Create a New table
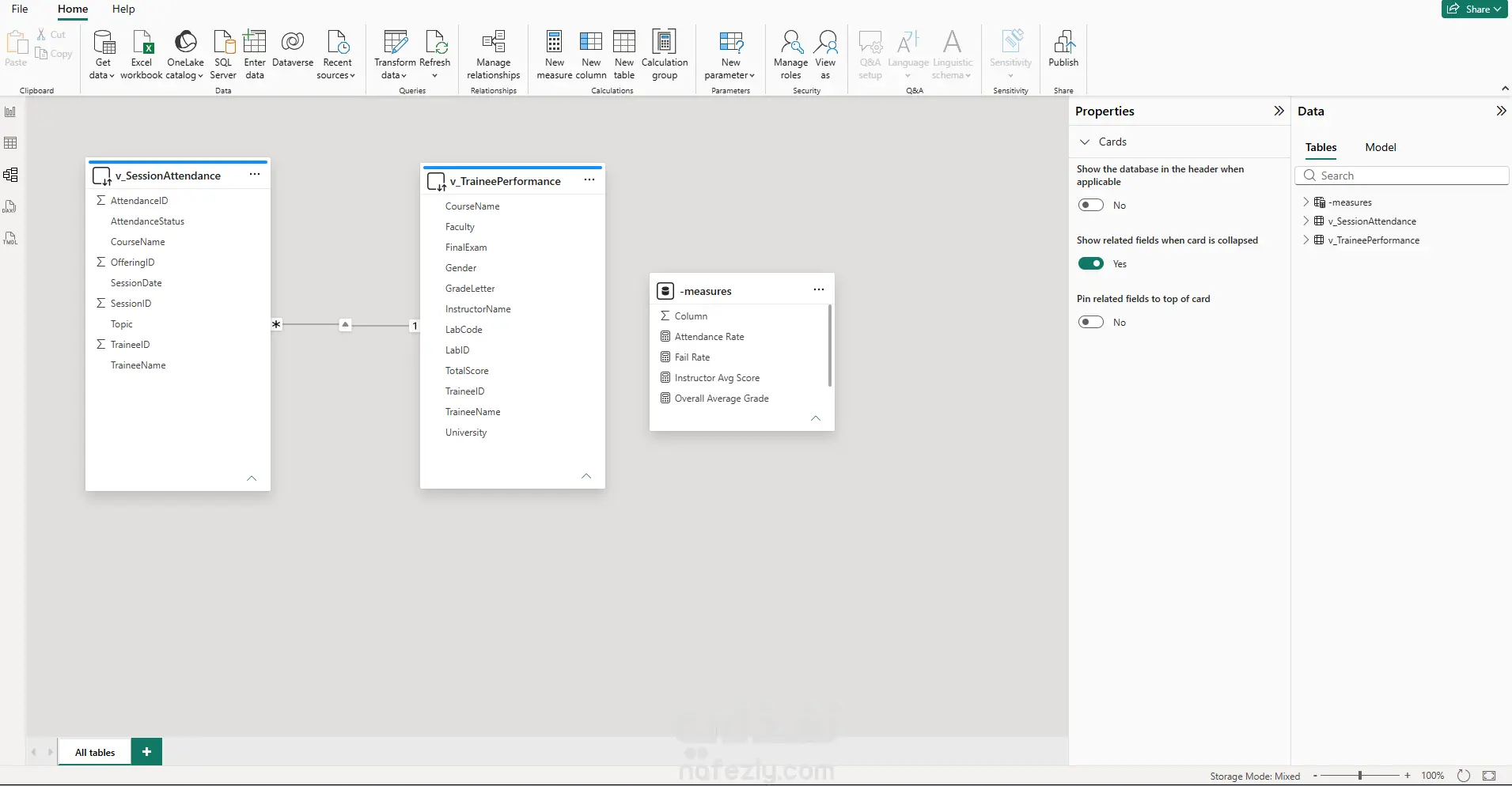The width and height of the screenshot is (1512, 786). pyautogui.click(x=624, y=54)
